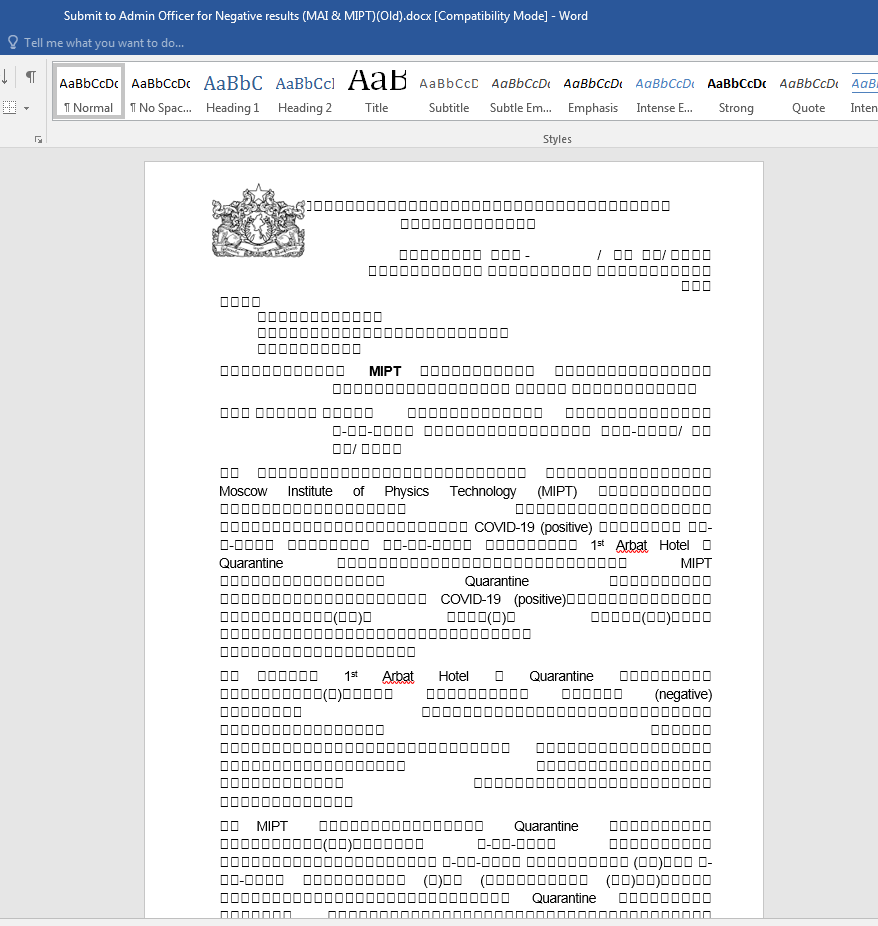Apply the No Spacing style

(161, 92)
